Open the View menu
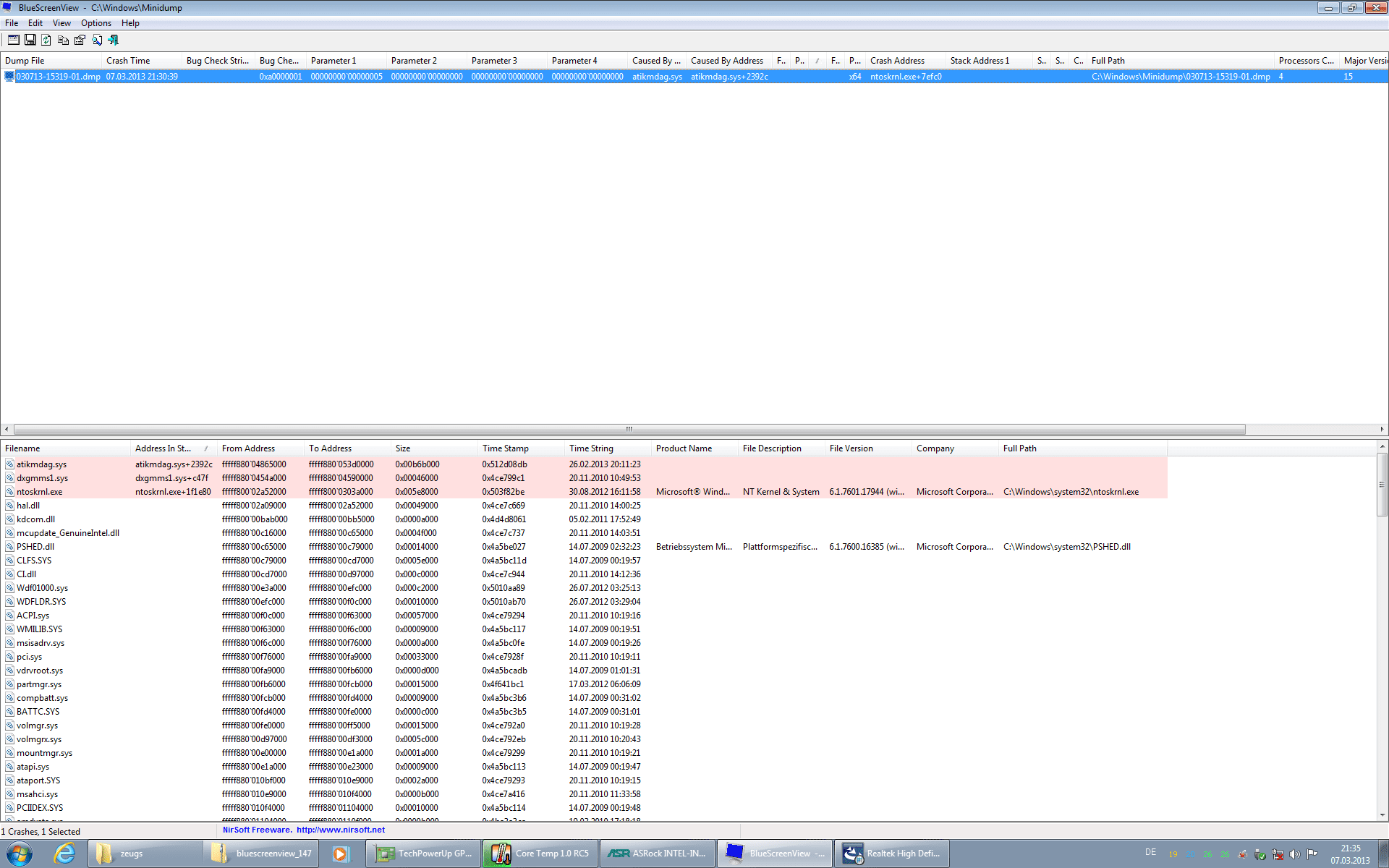Viewport: 1389px width, 868px height. tap(61, 23)
